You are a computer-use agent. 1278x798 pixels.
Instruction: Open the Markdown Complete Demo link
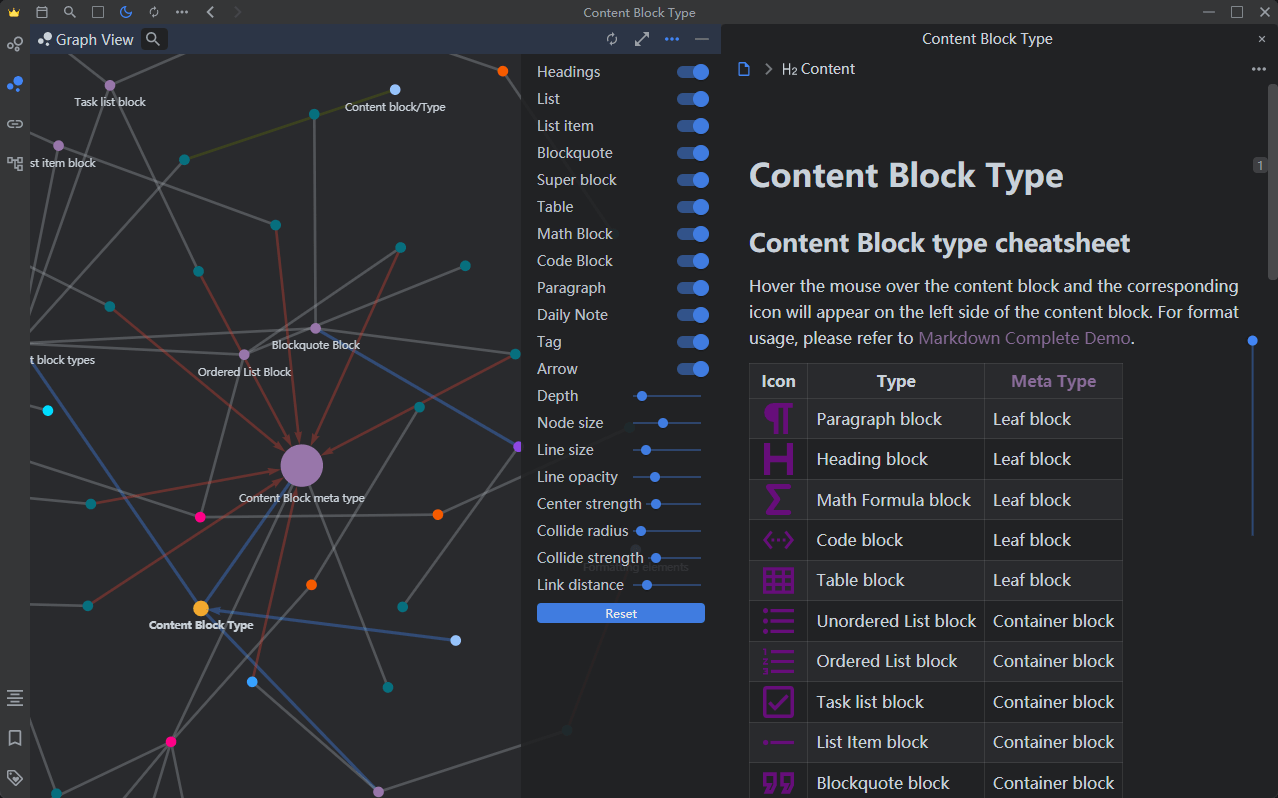[1024, 338]
